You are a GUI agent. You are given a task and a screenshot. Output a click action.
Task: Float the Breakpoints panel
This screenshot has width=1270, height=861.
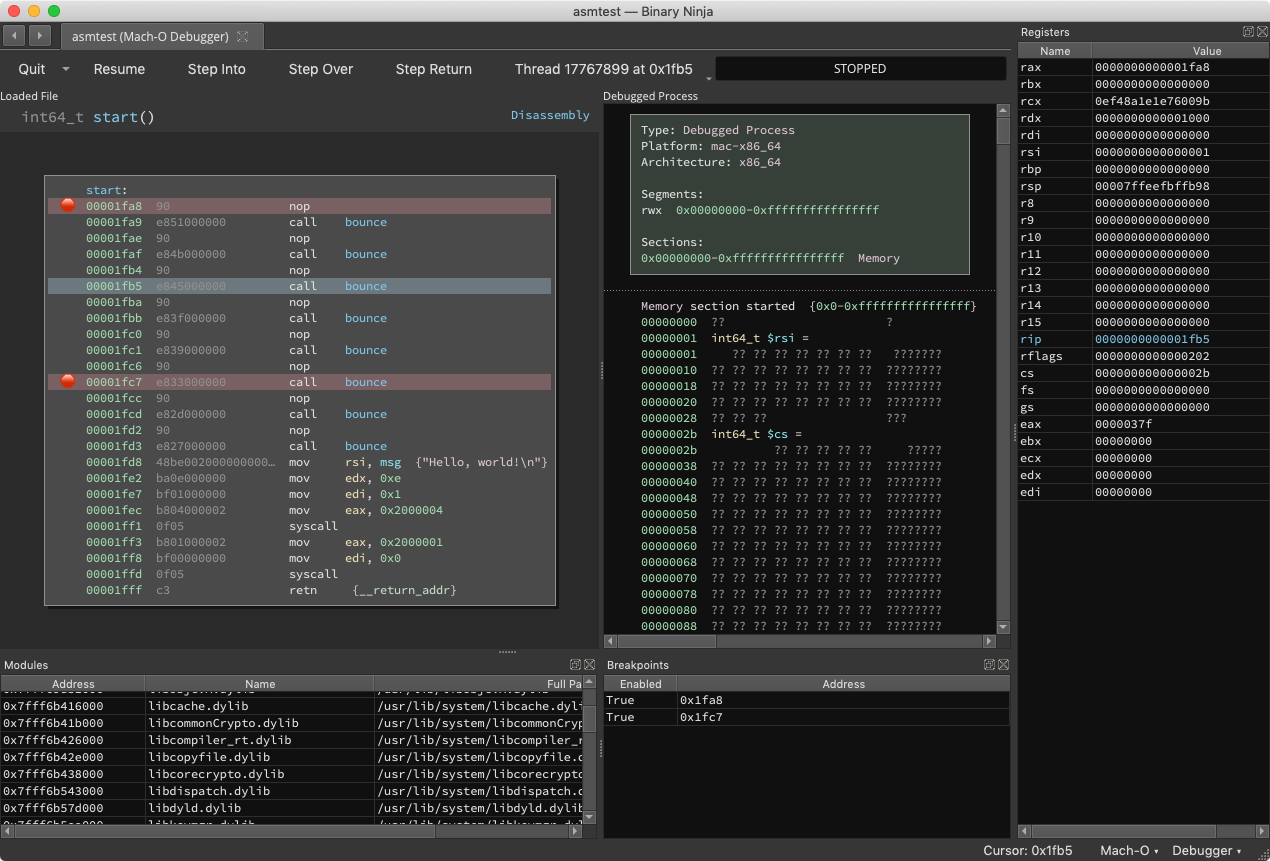point(989,665)
